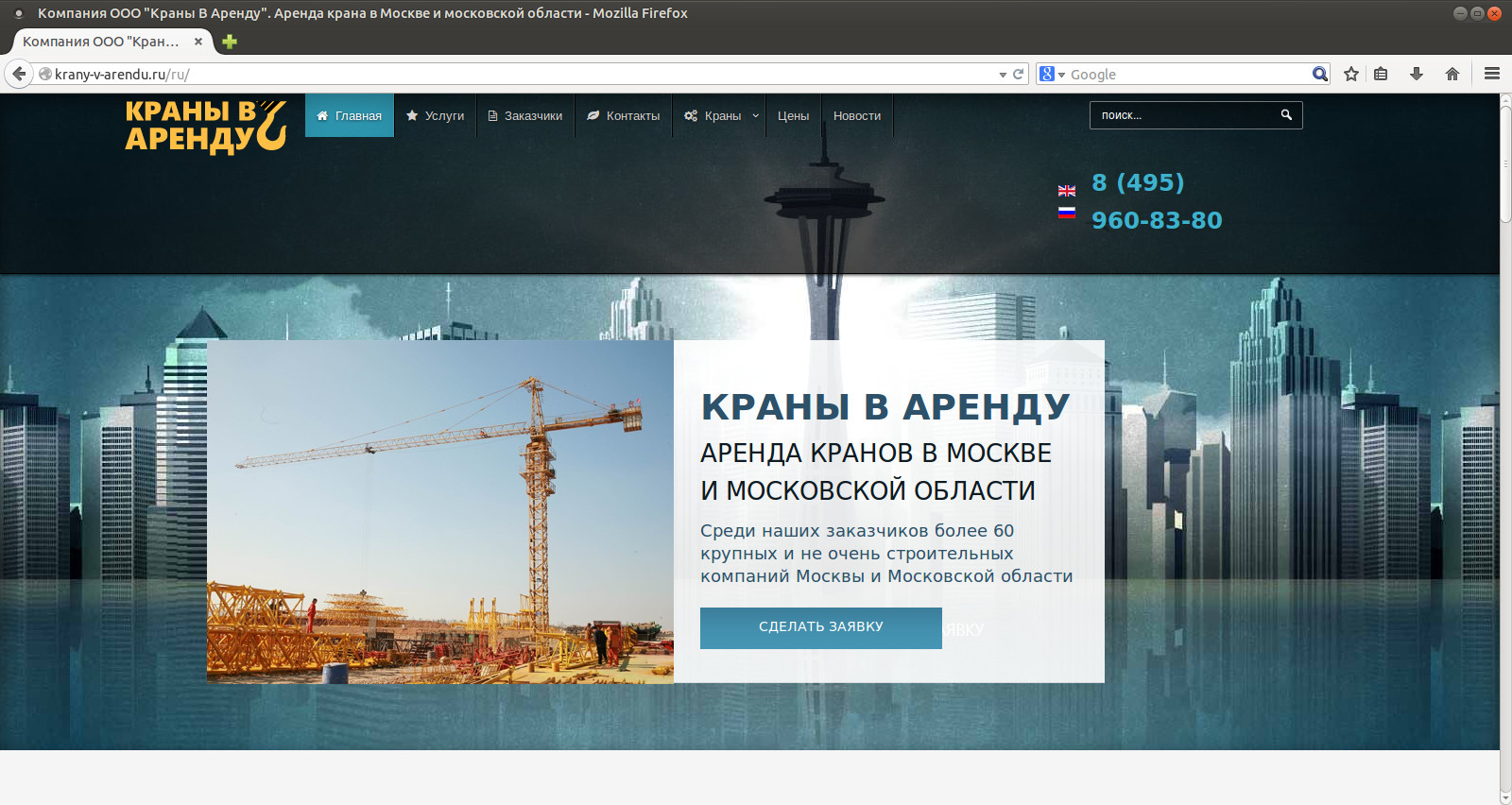Open the bookmarks list icon
The height and width of the screenshot is (805, 1512).
tap(1381, 74)
